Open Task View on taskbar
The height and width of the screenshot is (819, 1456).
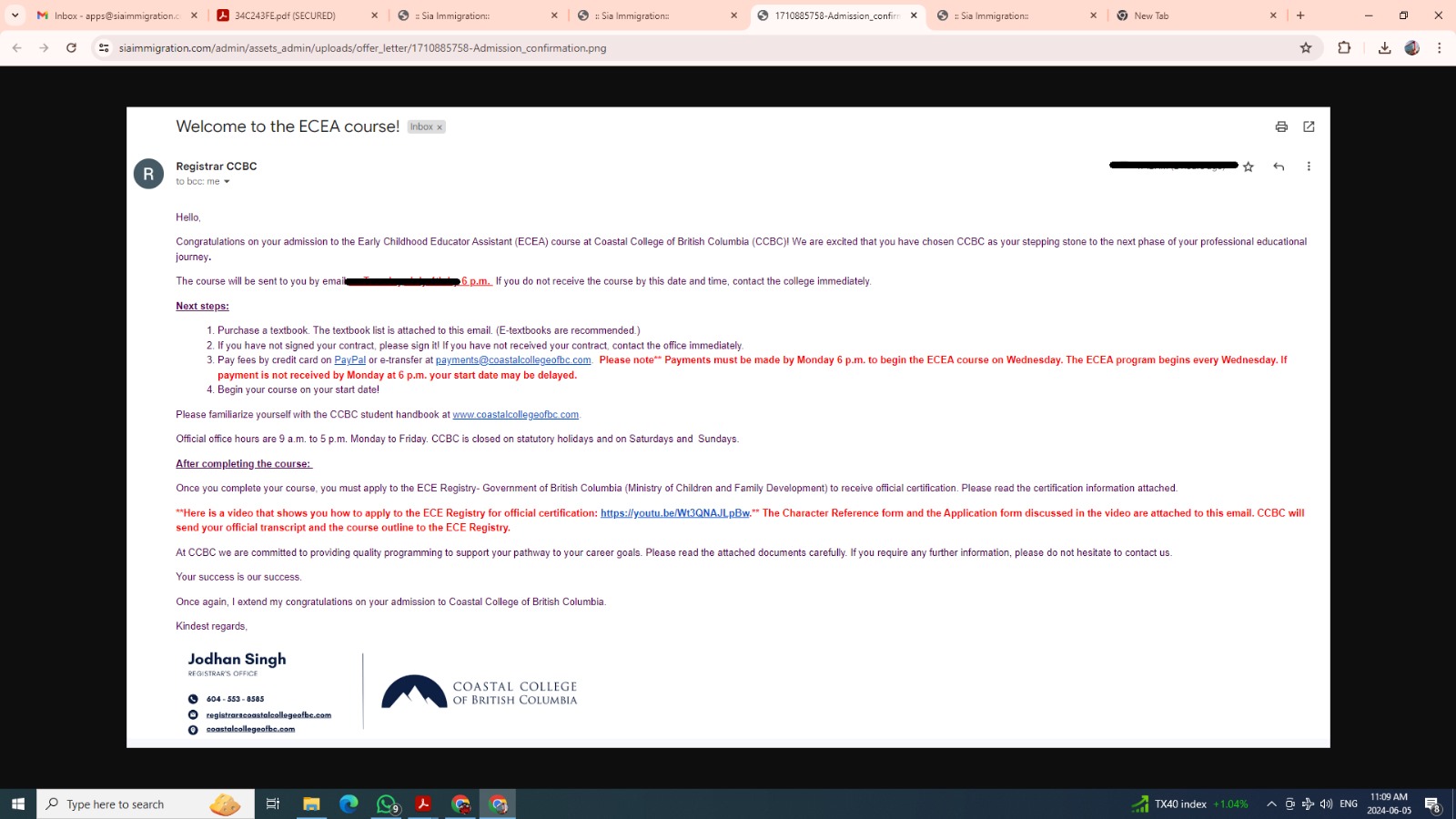[272, 804]
